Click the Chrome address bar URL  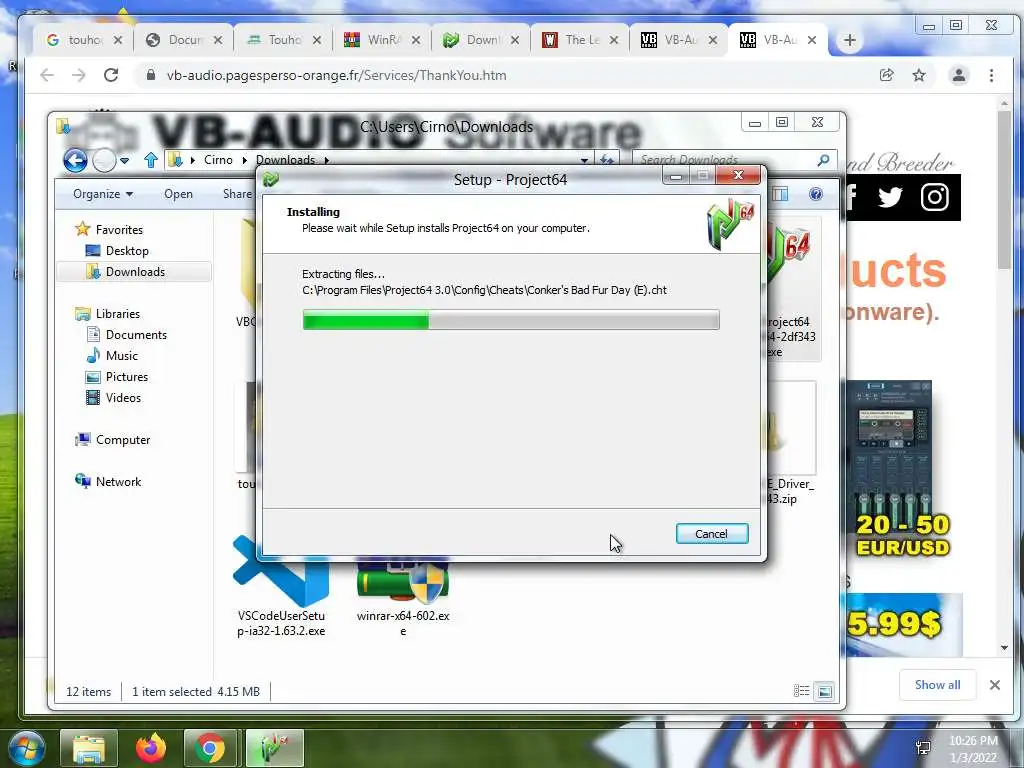coord(336,75)
